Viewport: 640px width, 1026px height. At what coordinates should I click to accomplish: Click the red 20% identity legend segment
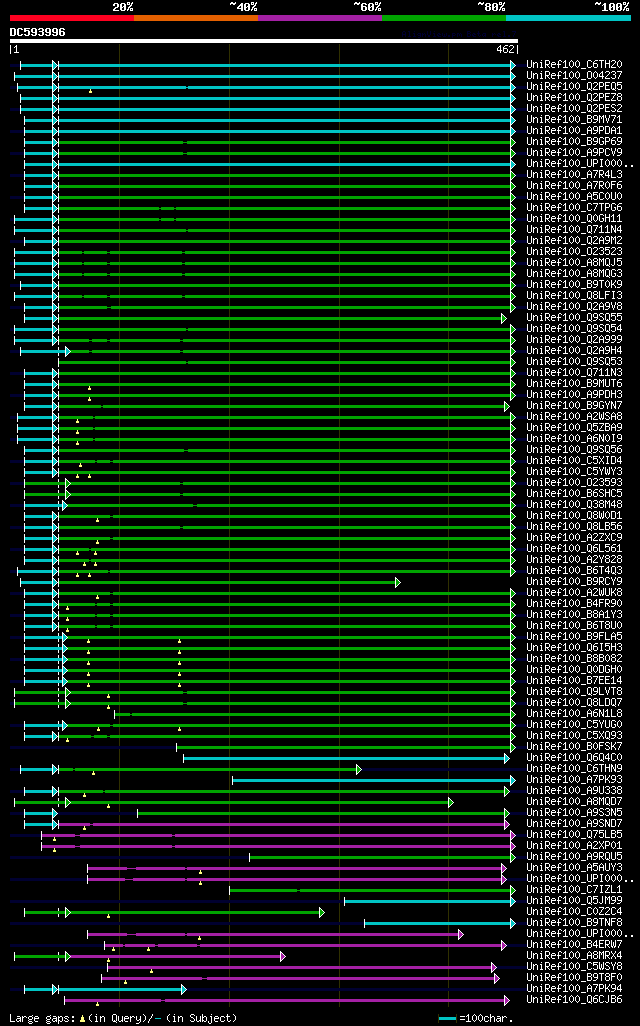[72, 18]
